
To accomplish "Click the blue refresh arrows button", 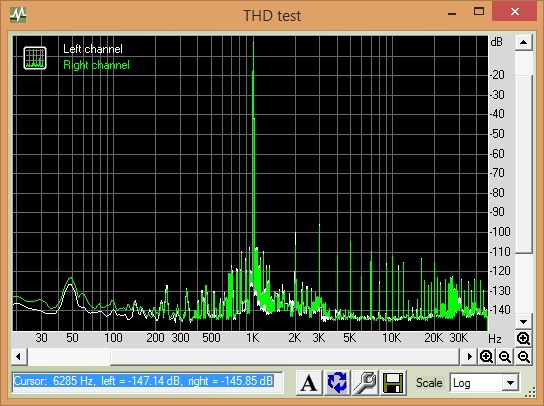I will (x=337, y=383).
